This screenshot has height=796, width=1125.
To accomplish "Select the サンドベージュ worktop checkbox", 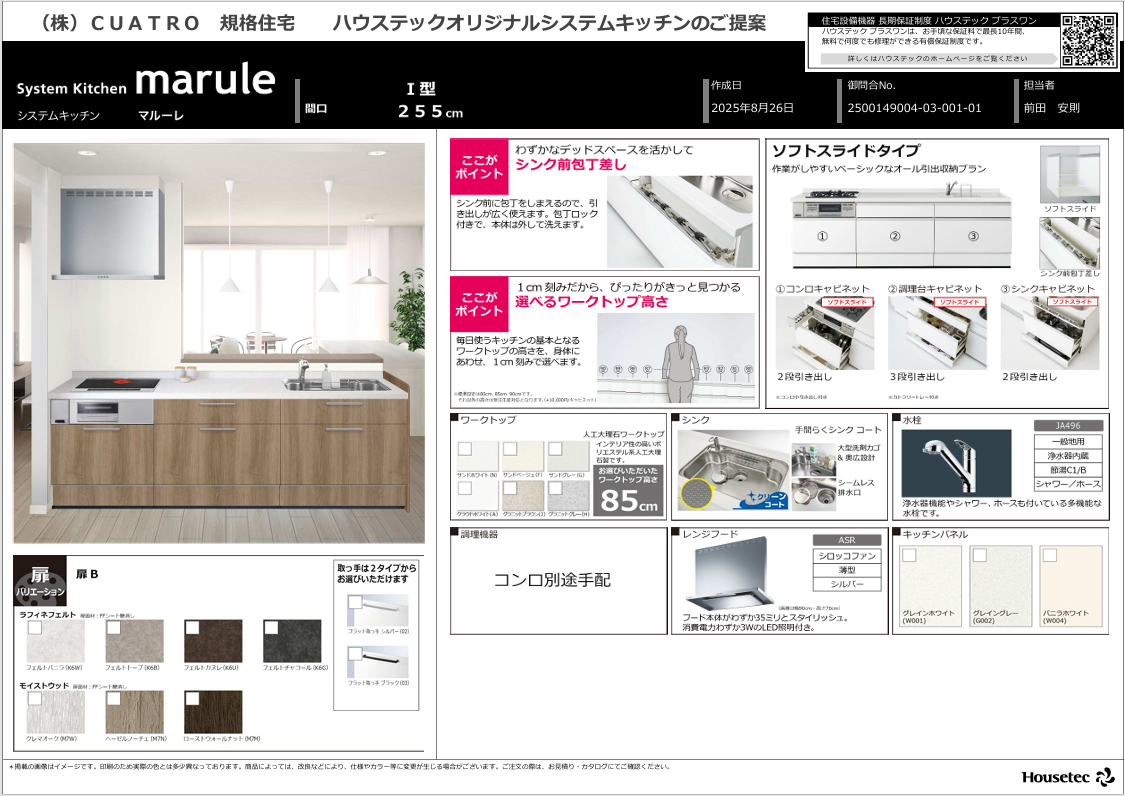I will pyautogui.click(x=511, y=449).
